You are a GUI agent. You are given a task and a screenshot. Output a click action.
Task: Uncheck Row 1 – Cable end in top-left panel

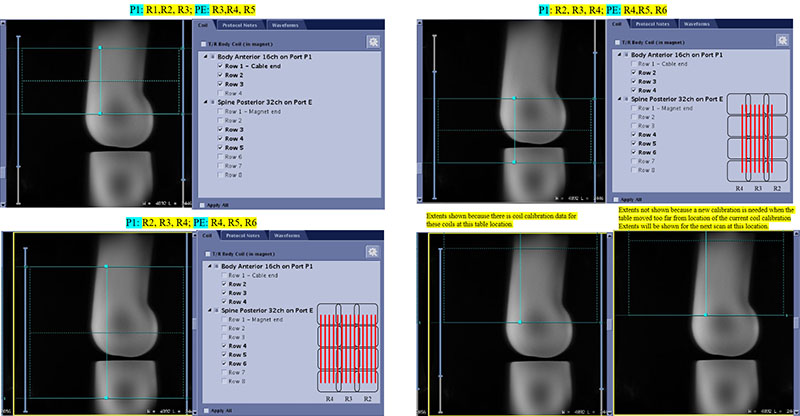(220, 65)
